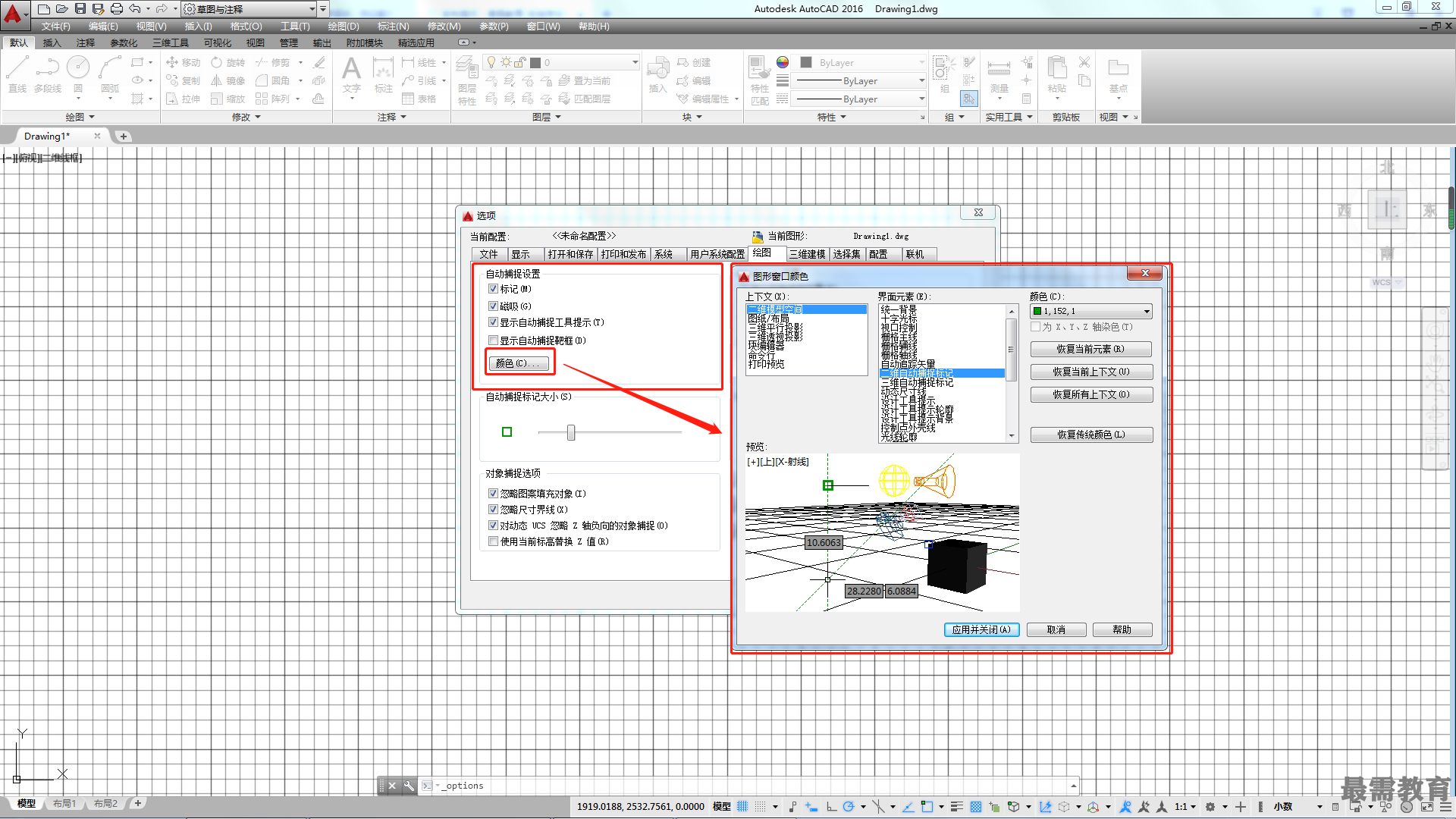The image size is (1456, 819).
Task: Toggle the 磁吸(G) magnet checkbox
Action: tap(493, 306)
